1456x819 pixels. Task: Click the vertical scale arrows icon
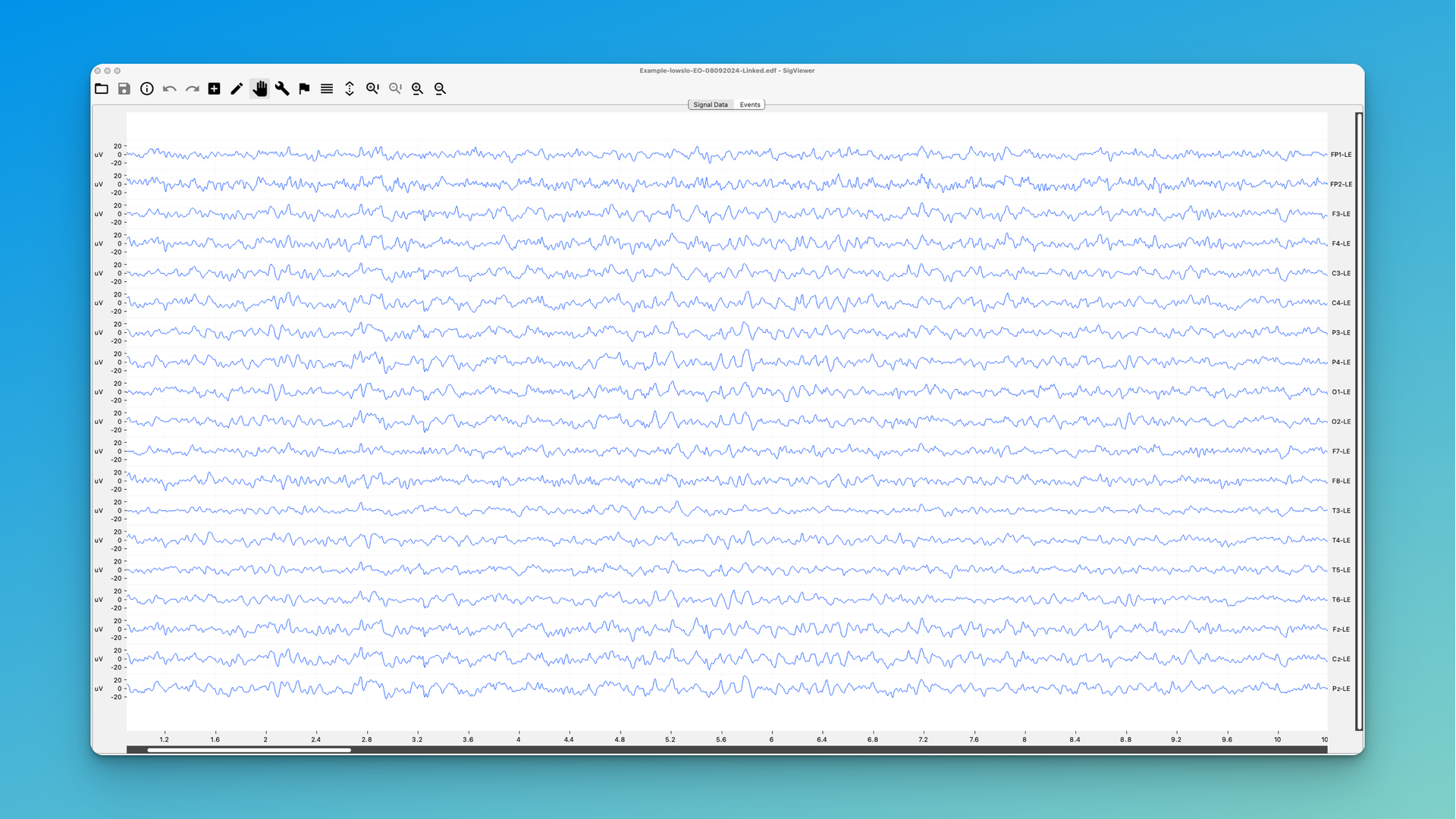point(350,89)
